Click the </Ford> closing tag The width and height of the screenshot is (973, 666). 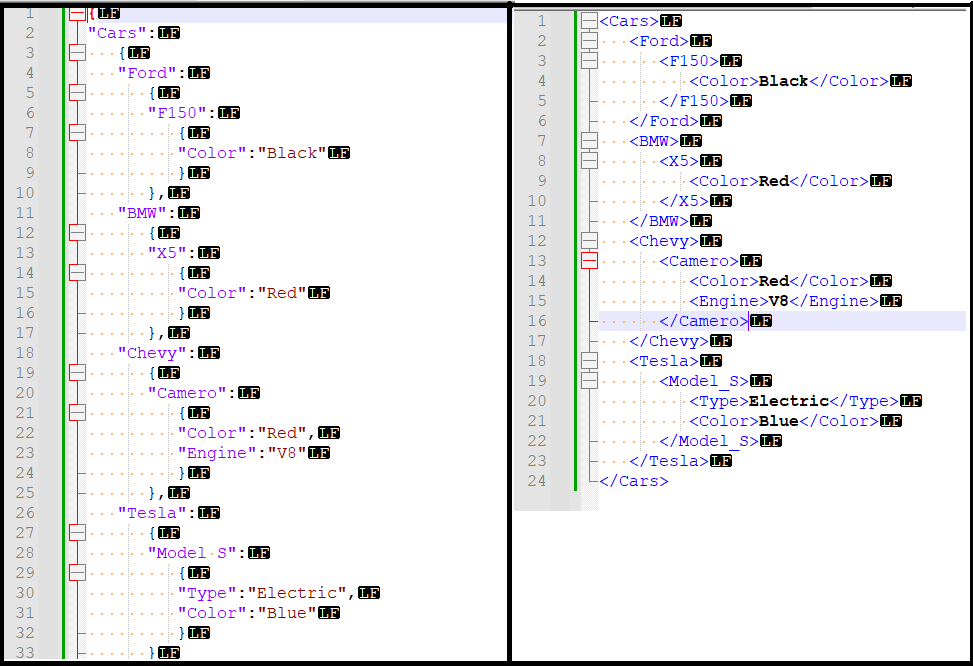tap(664, 121)
